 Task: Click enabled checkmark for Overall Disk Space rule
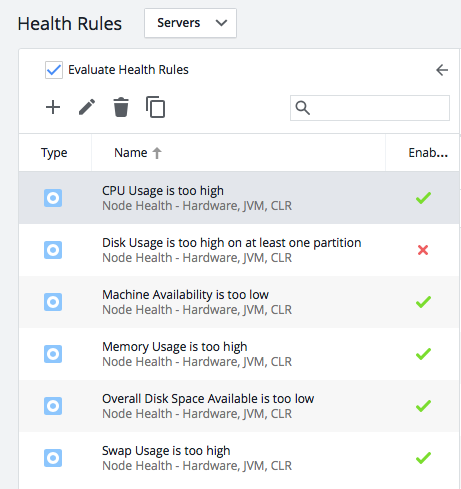tap(423, 406)
